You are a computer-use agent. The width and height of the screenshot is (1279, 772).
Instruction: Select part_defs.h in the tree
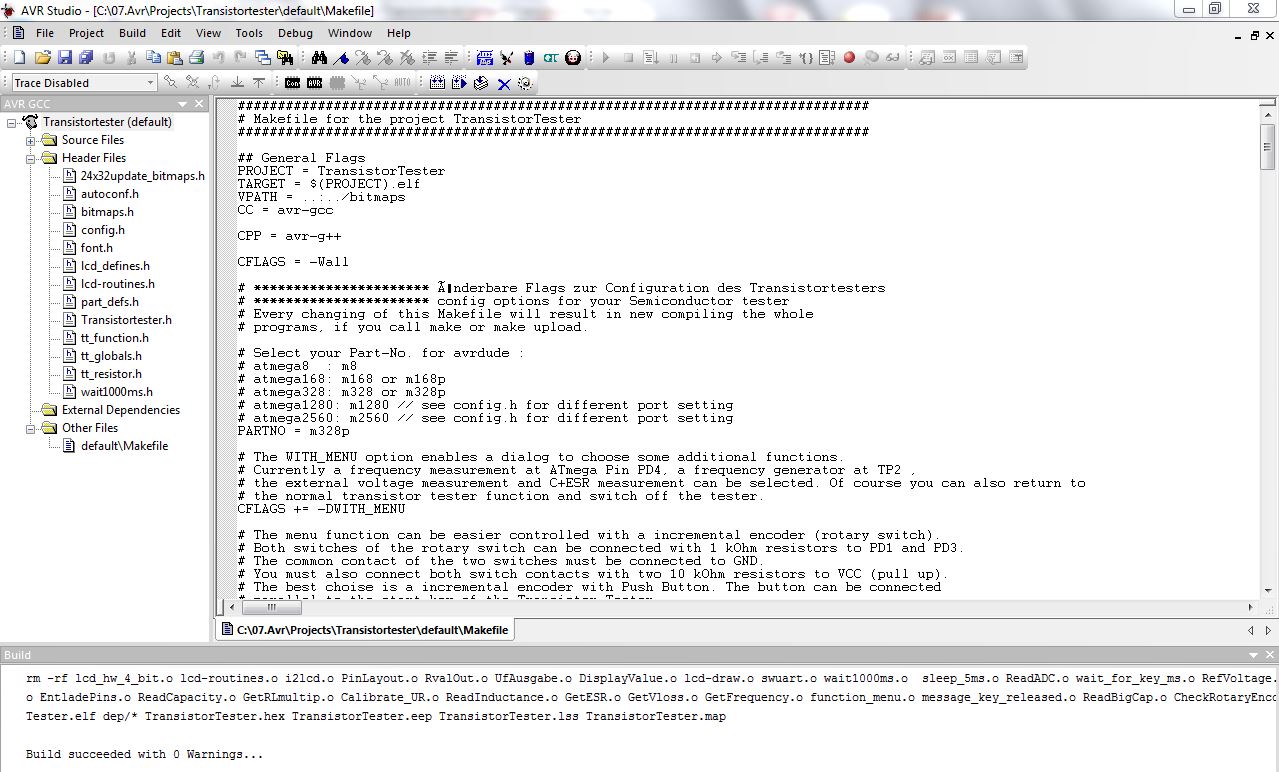coord(110,302)
